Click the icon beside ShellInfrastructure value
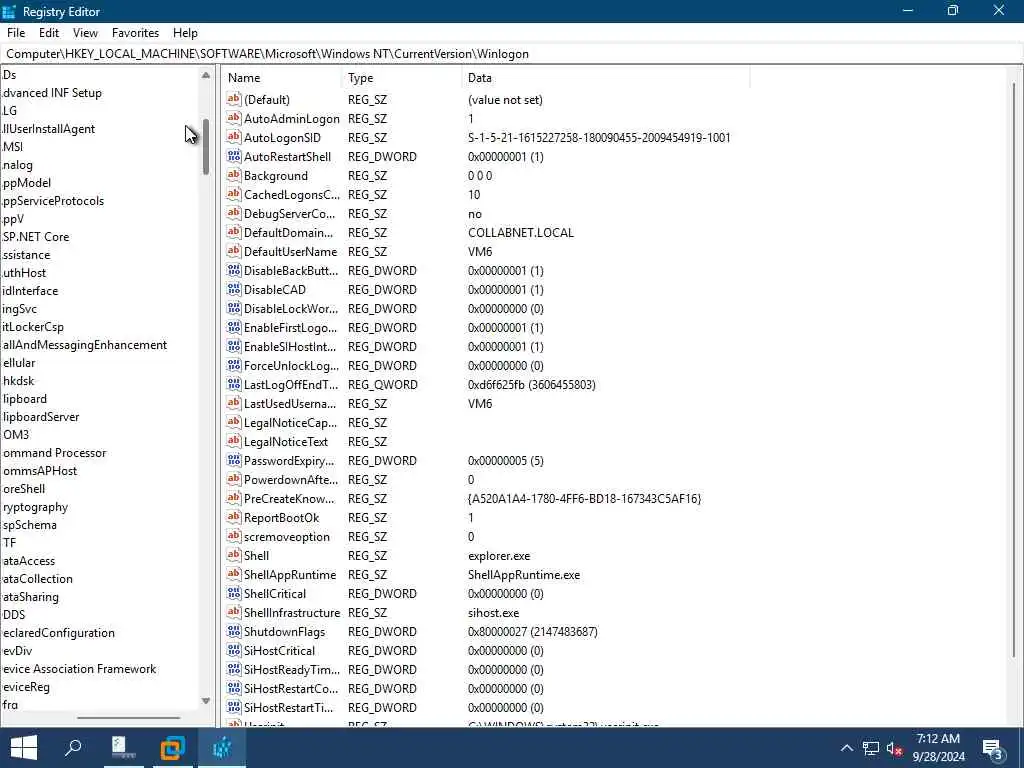 pos(233,612)
